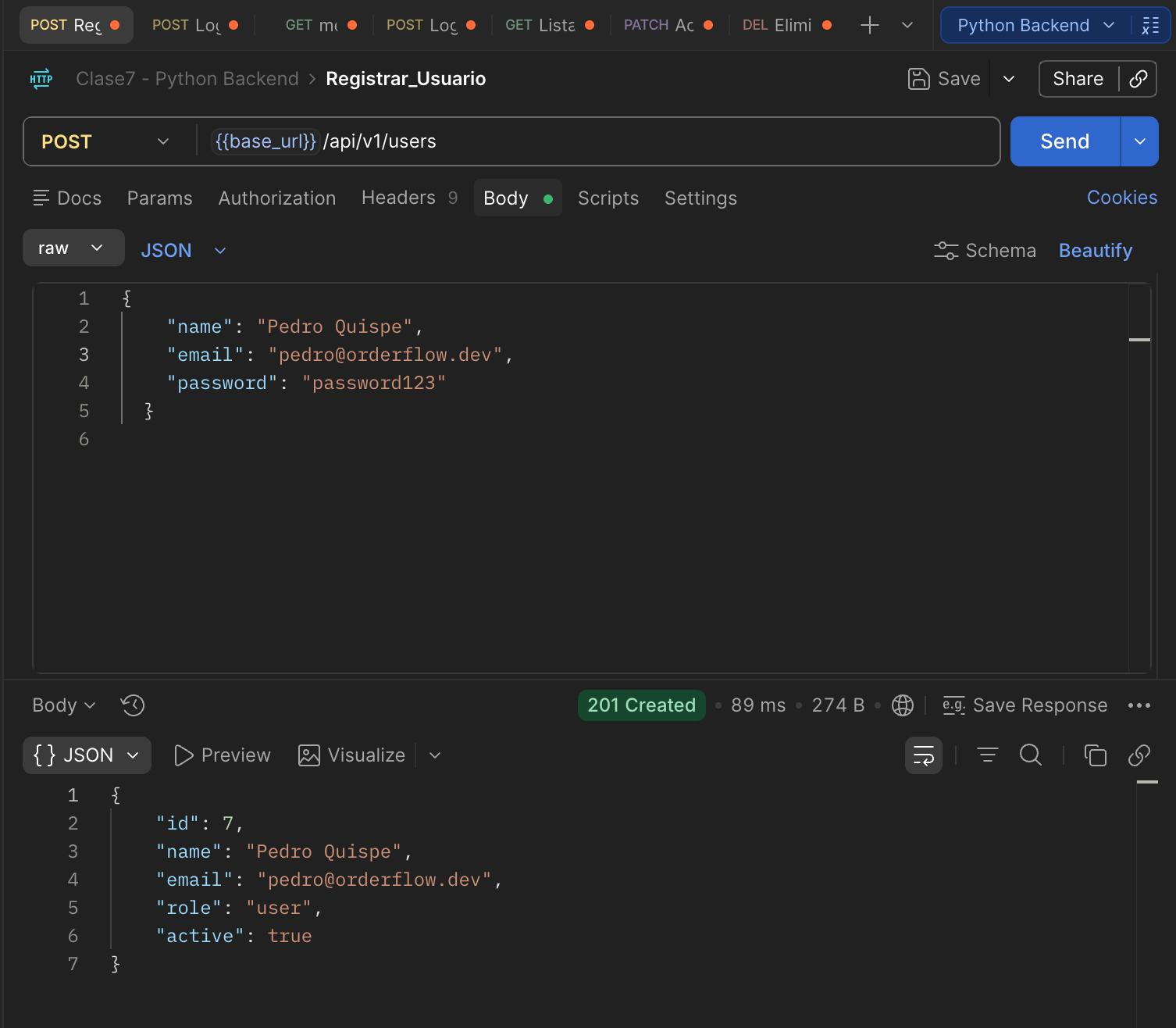1176x1028 pixels.
Task: Beautify the JSON request body
Action: [x=1096, y=251]
